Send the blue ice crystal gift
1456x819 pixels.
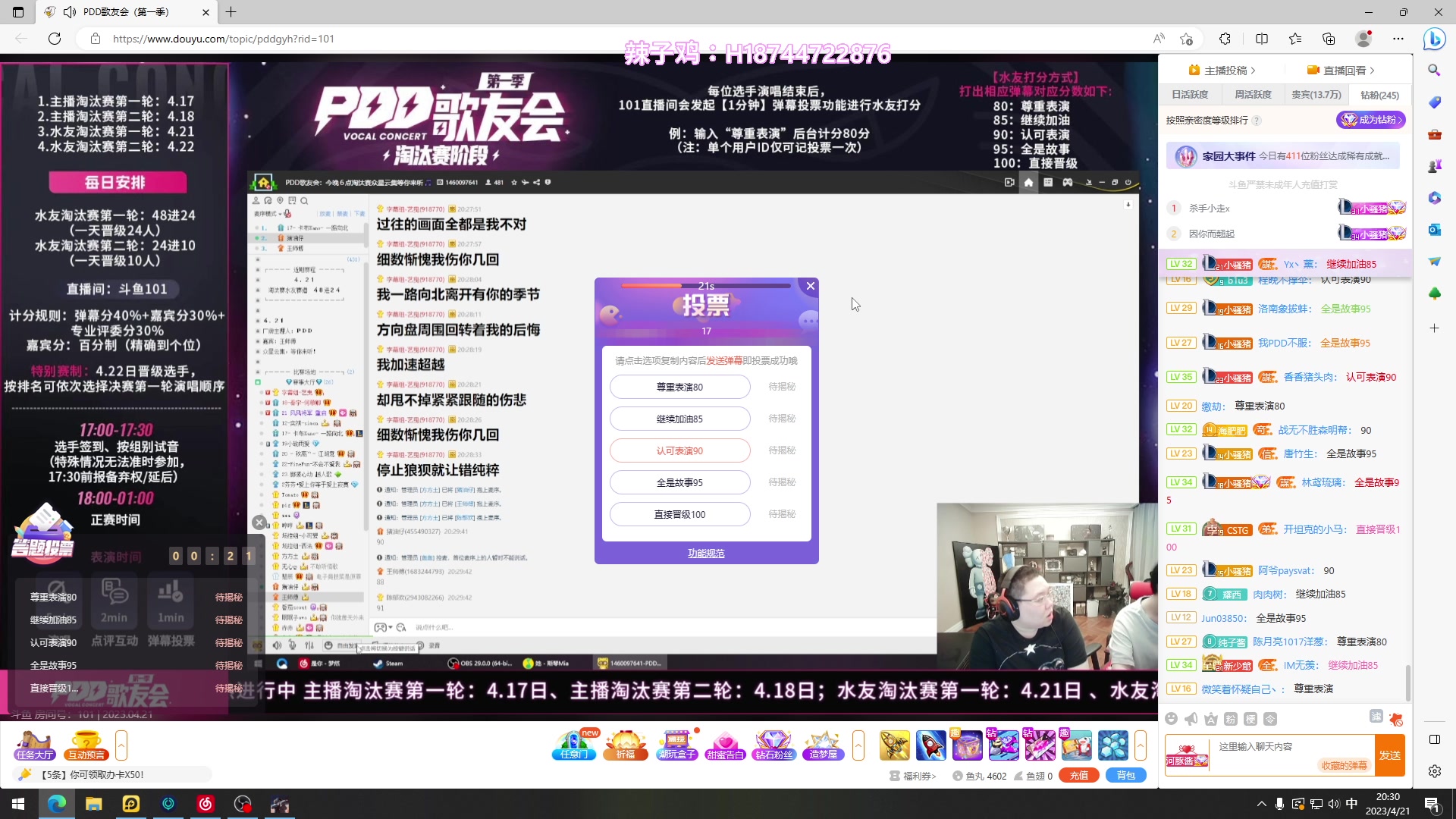(1113, 745)
